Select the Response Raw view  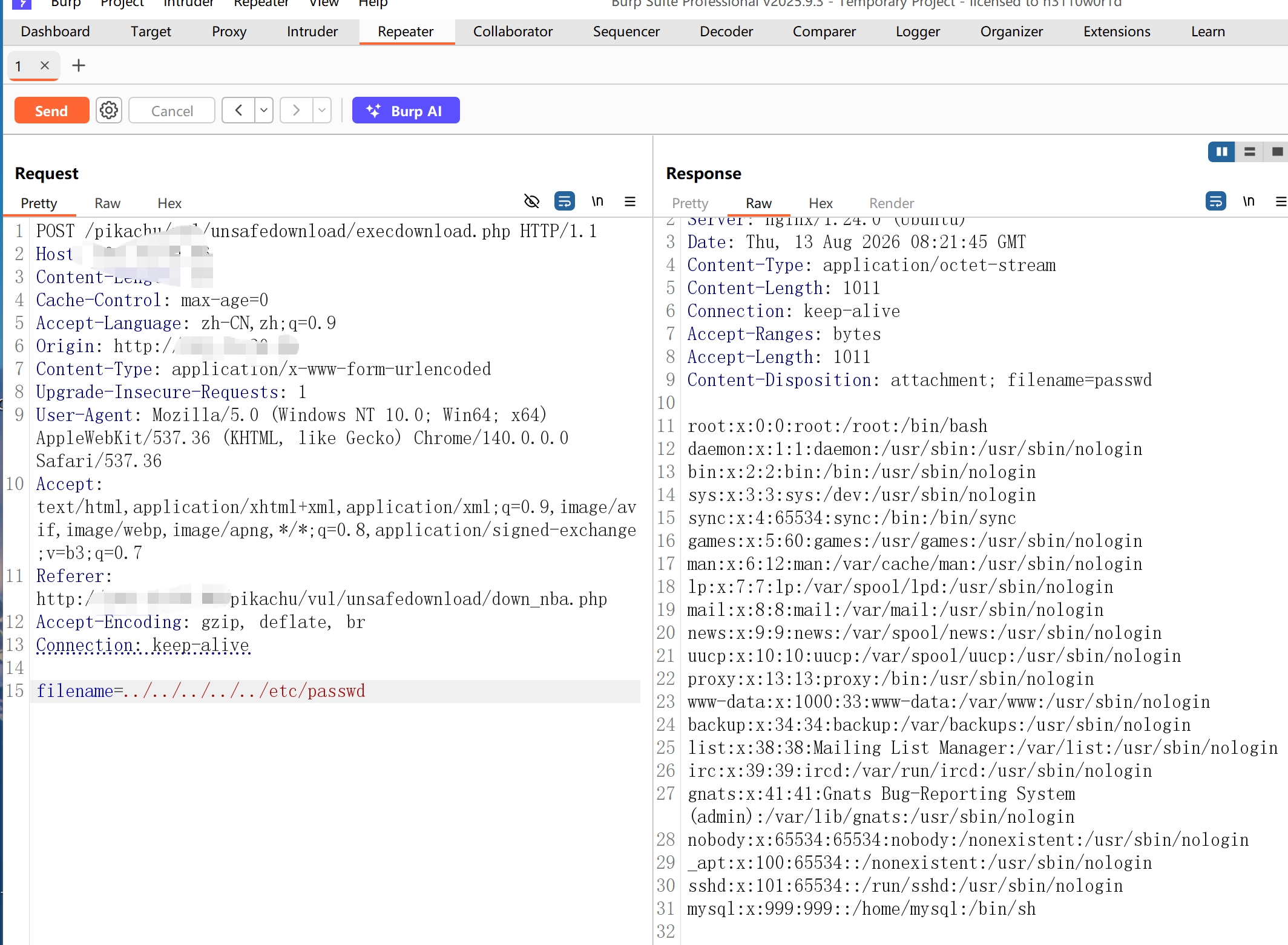[758, 203]
